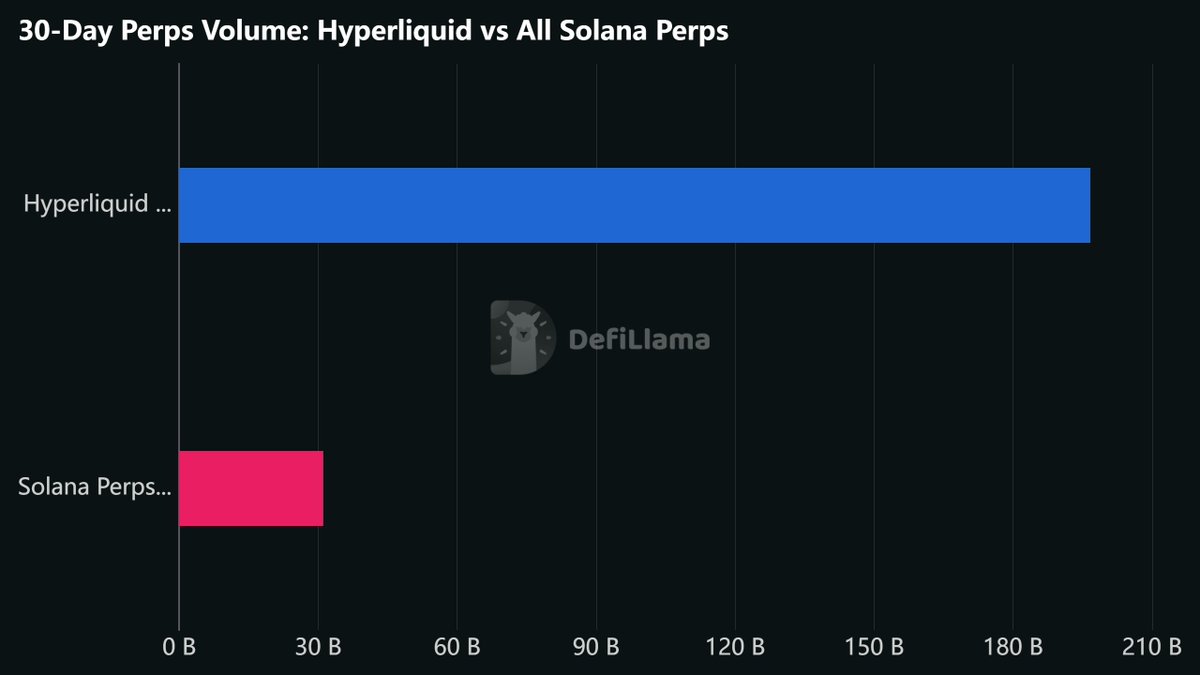The image size is (1200, 675).
Task: Select the blue Hyperliquid volume bar
Action: click(x=634, y=205)
